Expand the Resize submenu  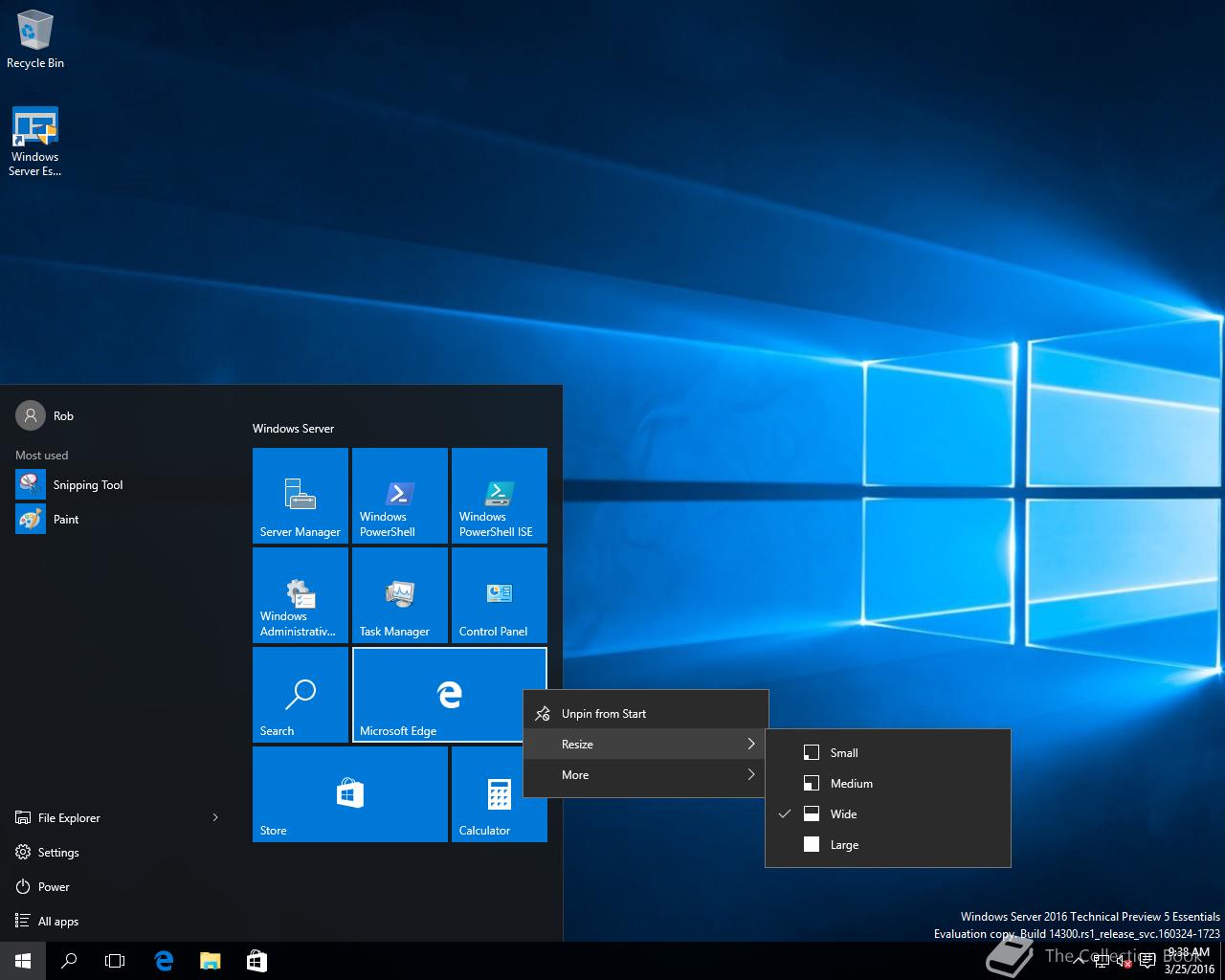646,744
